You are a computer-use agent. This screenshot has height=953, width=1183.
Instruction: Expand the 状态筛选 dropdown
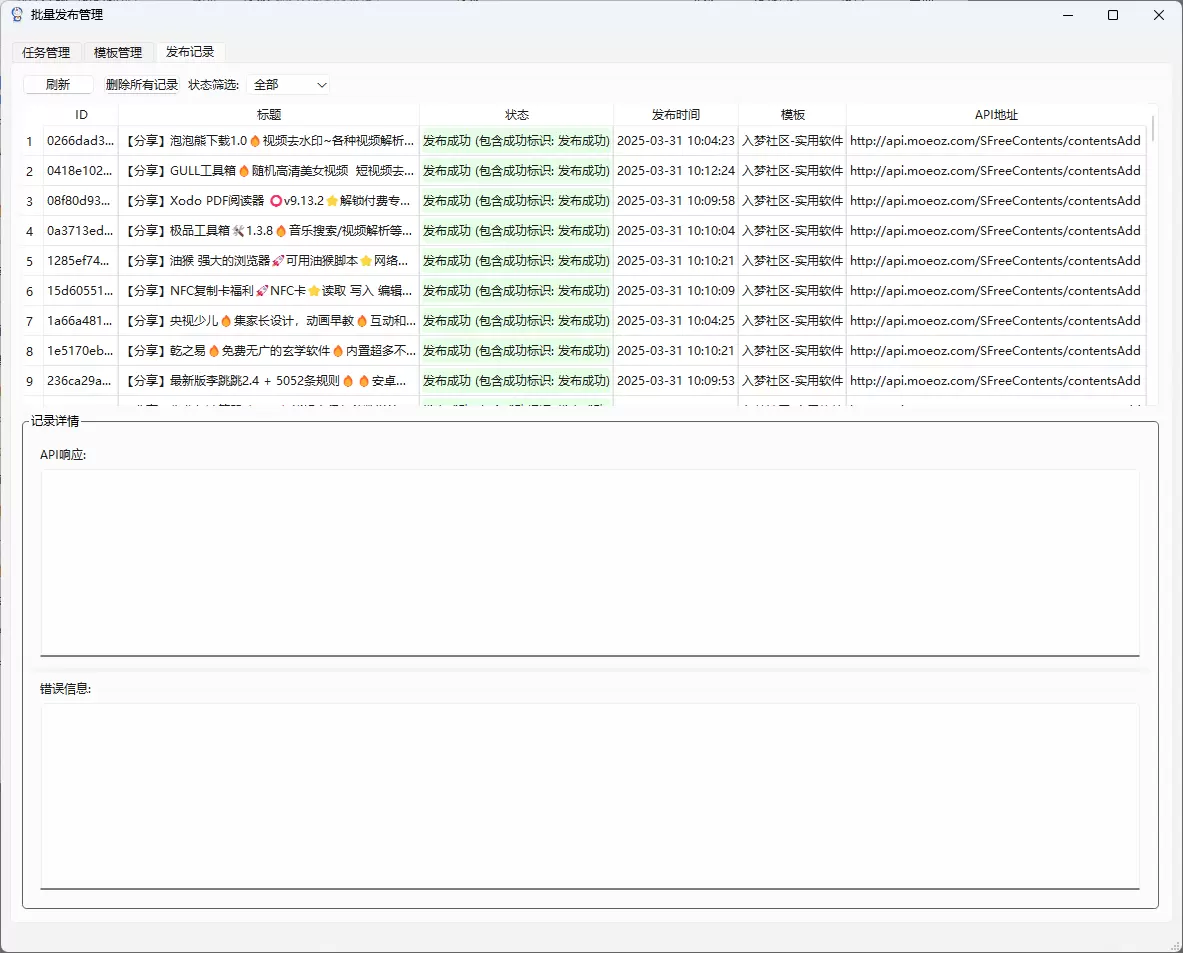[x=290, y=85]
